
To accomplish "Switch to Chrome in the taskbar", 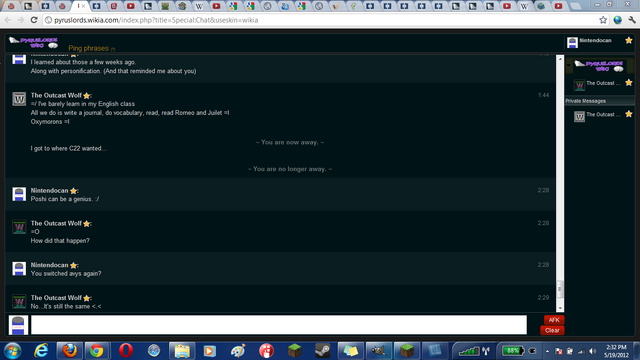I will pos(97,351).
